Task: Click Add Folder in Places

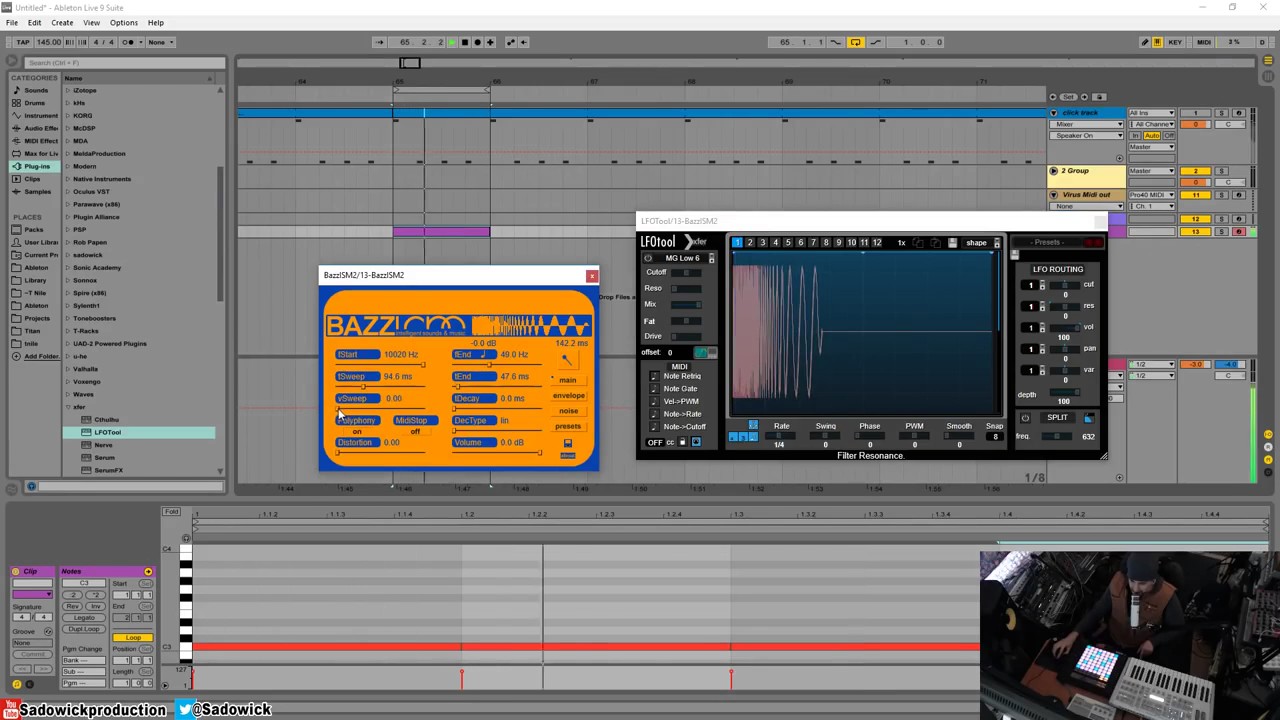Action: (36, 356)
